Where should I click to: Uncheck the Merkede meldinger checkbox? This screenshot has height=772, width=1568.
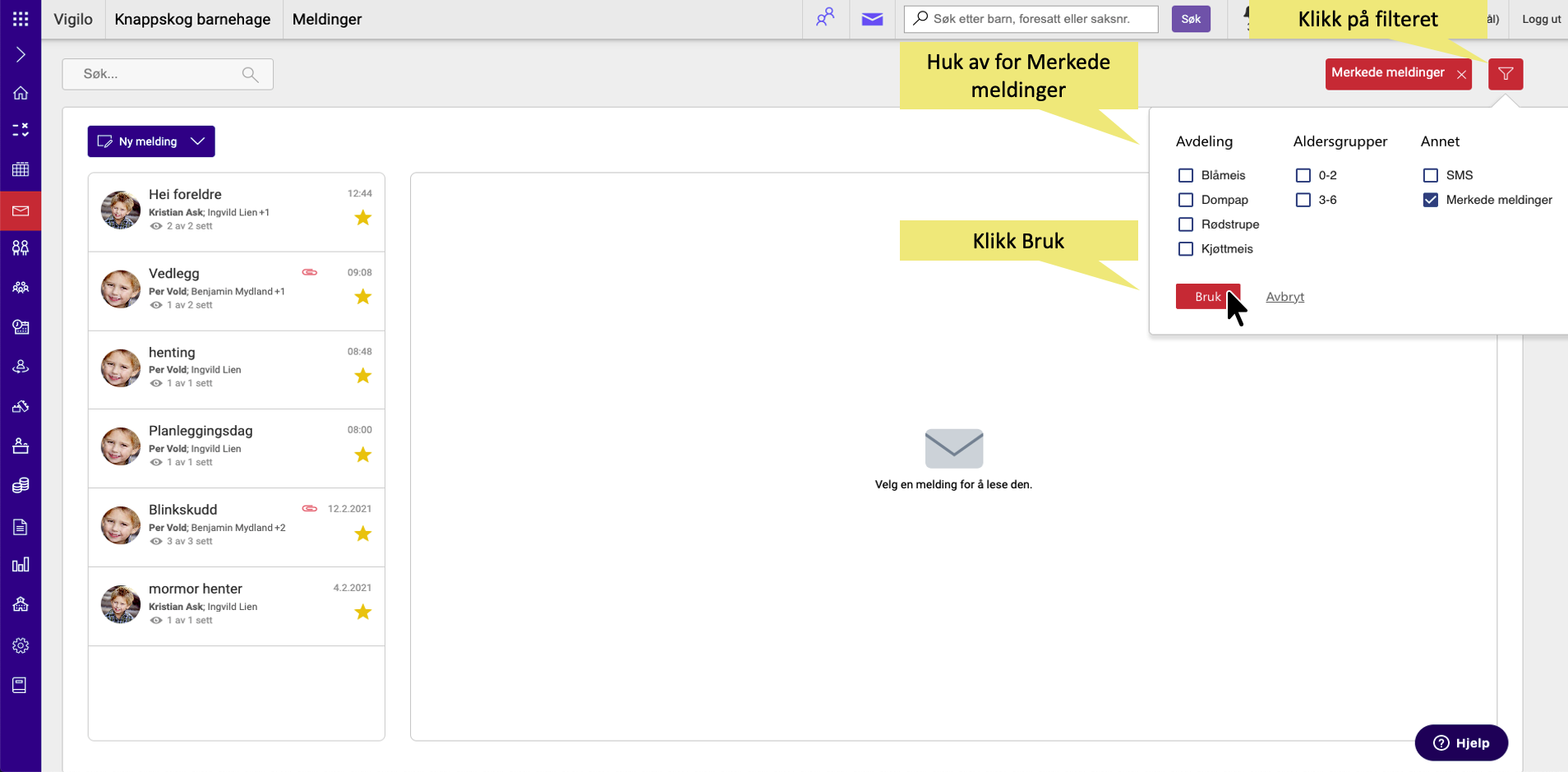1430,200
